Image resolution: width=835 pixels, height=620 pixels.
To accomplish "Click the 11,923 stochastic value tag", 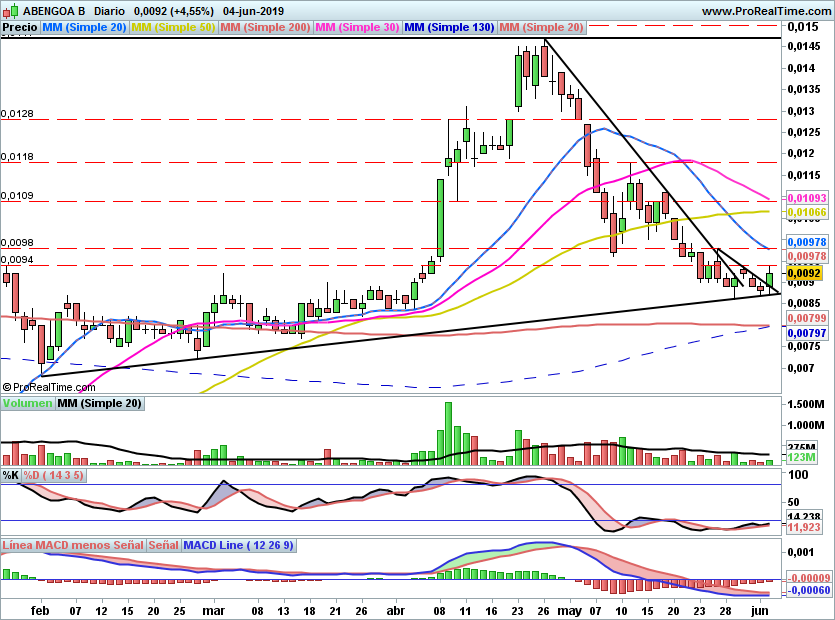I will [804, 527].
